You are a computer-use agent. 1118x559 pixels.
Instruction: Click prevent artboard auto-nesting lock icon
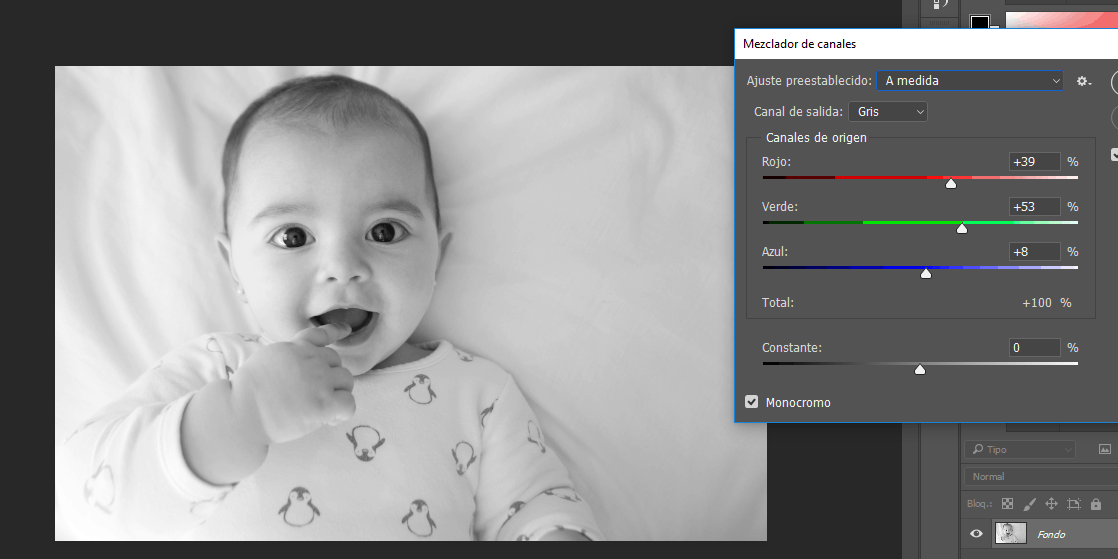point(1074,504)
